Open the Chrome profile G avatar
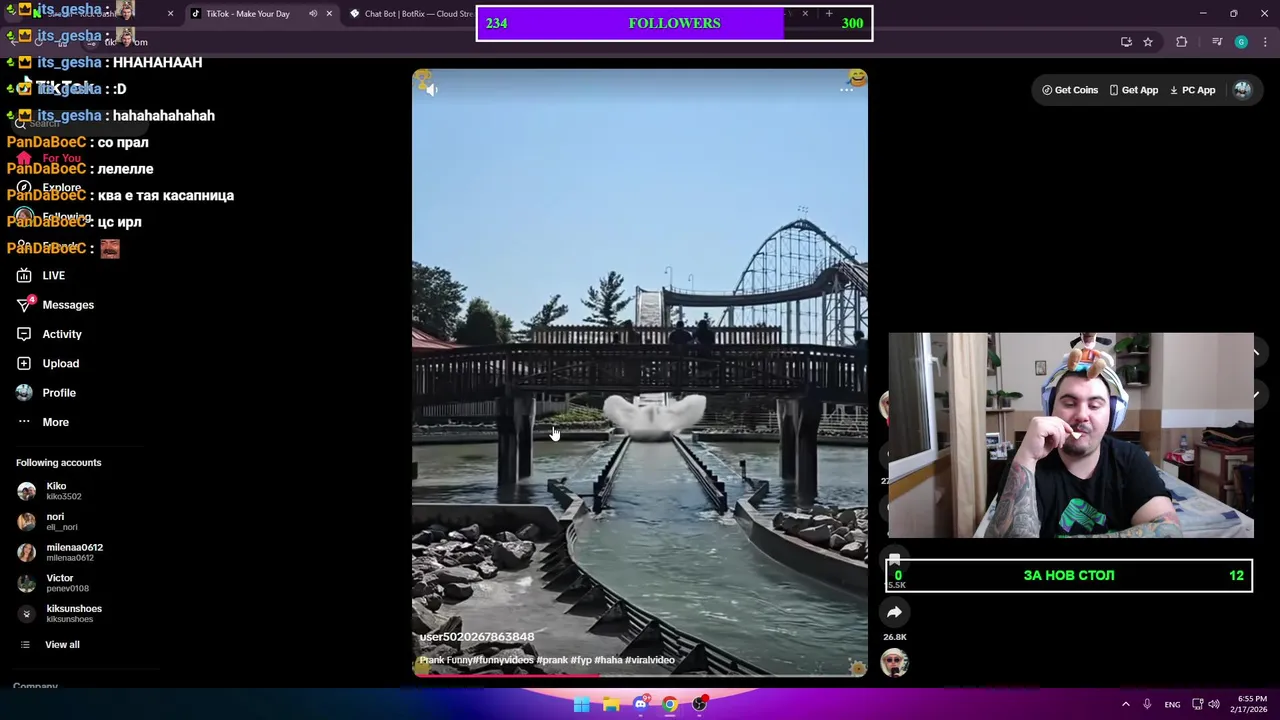Screen dimensions: 1280x720 click(x=1241, y=42)
